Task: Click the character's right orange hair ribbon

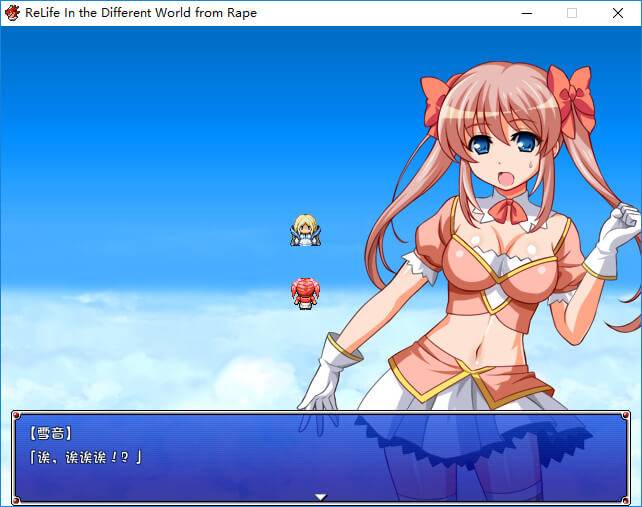Action: (570, 98)
